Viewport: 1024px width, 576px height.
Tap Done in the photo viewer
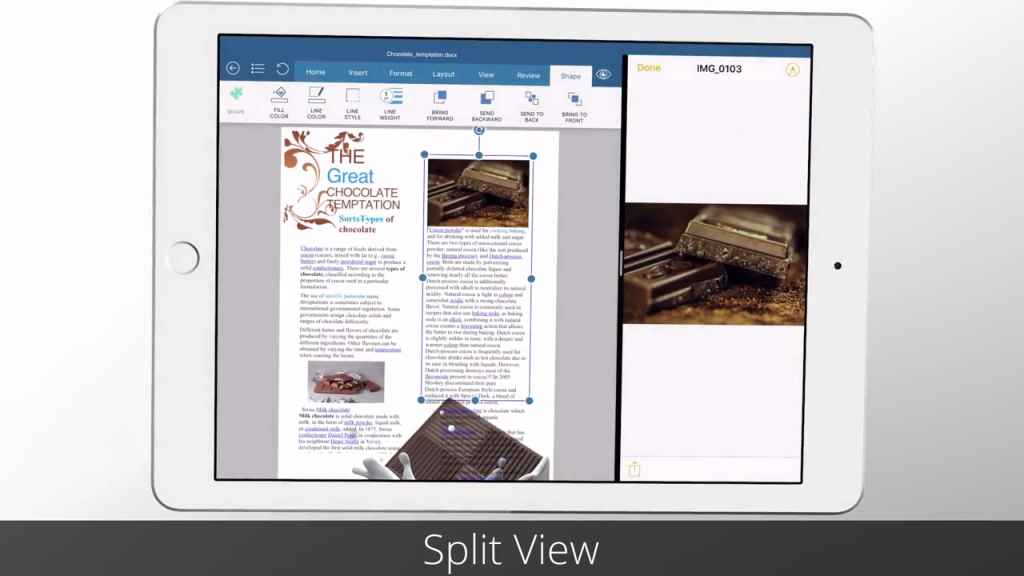[648, 68]
